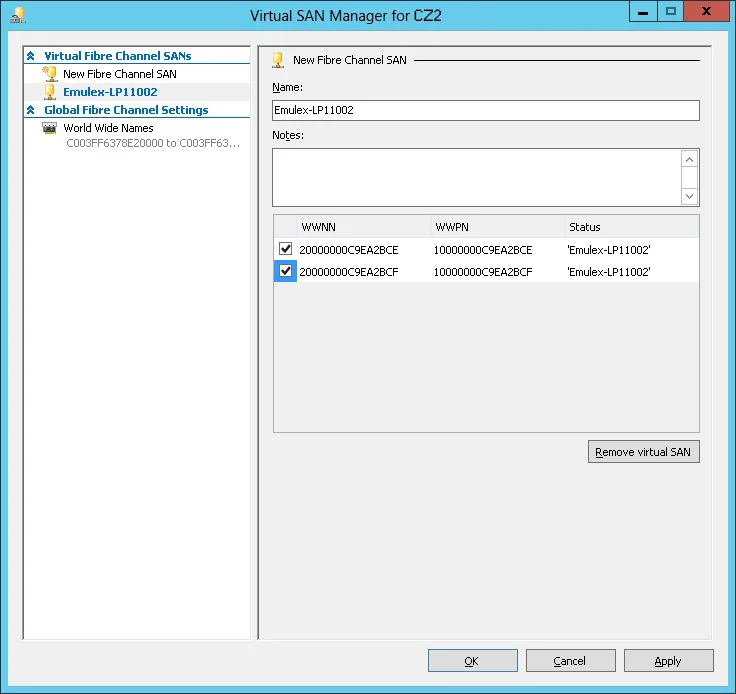Close the Virtual SAN Manager window
This screenshot has width=736, height=694.
coord(706,12)
